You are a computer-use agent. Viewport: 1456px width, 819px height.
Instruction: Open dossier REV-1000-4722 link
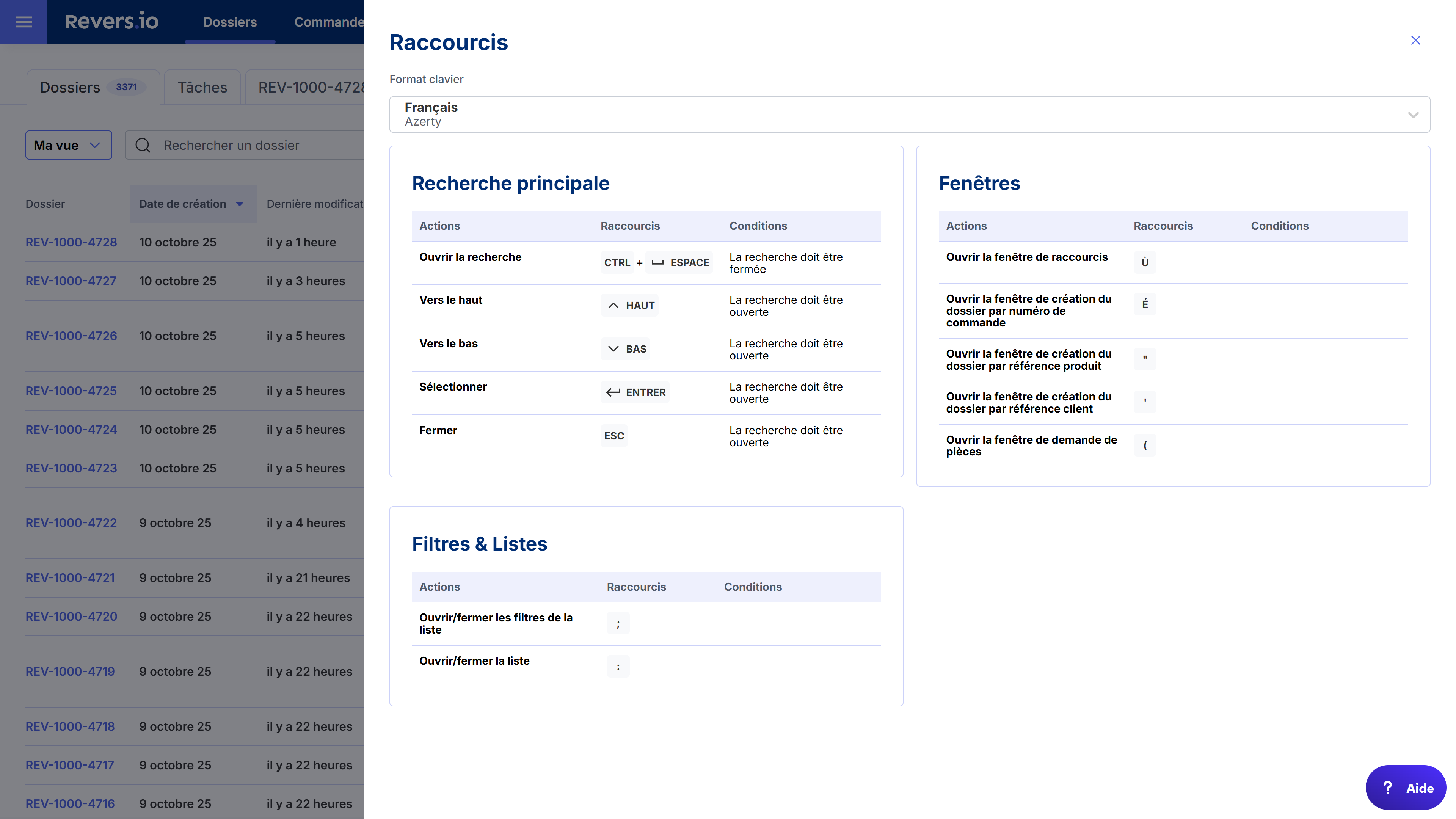point(71,523)
